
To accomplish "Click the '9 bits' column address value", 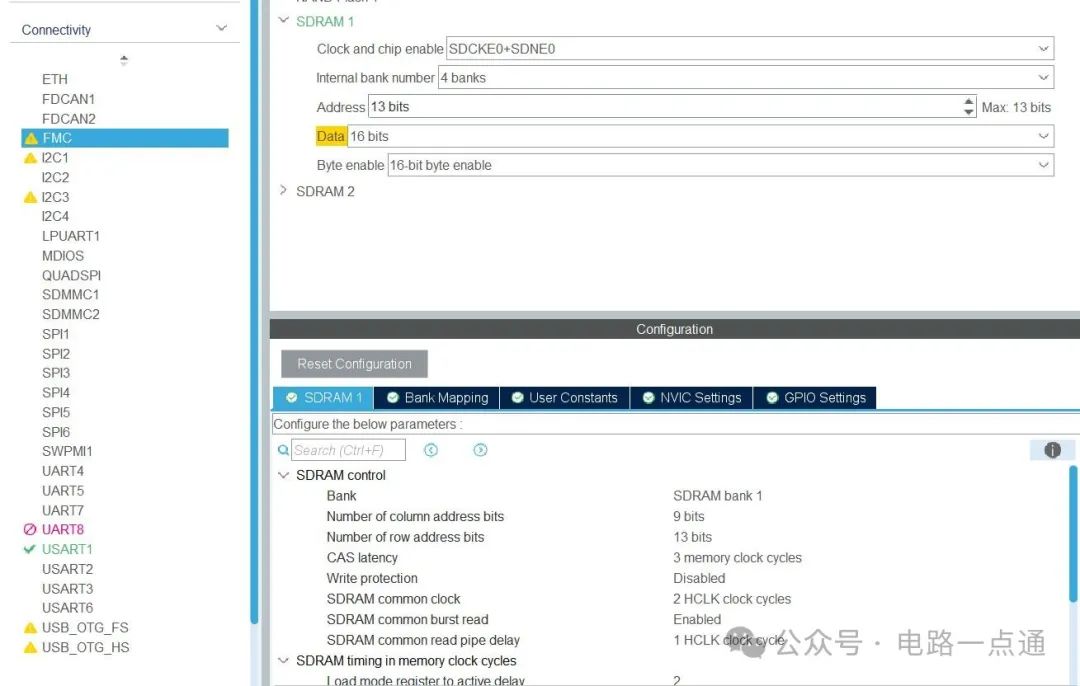I will click(689, 517).
